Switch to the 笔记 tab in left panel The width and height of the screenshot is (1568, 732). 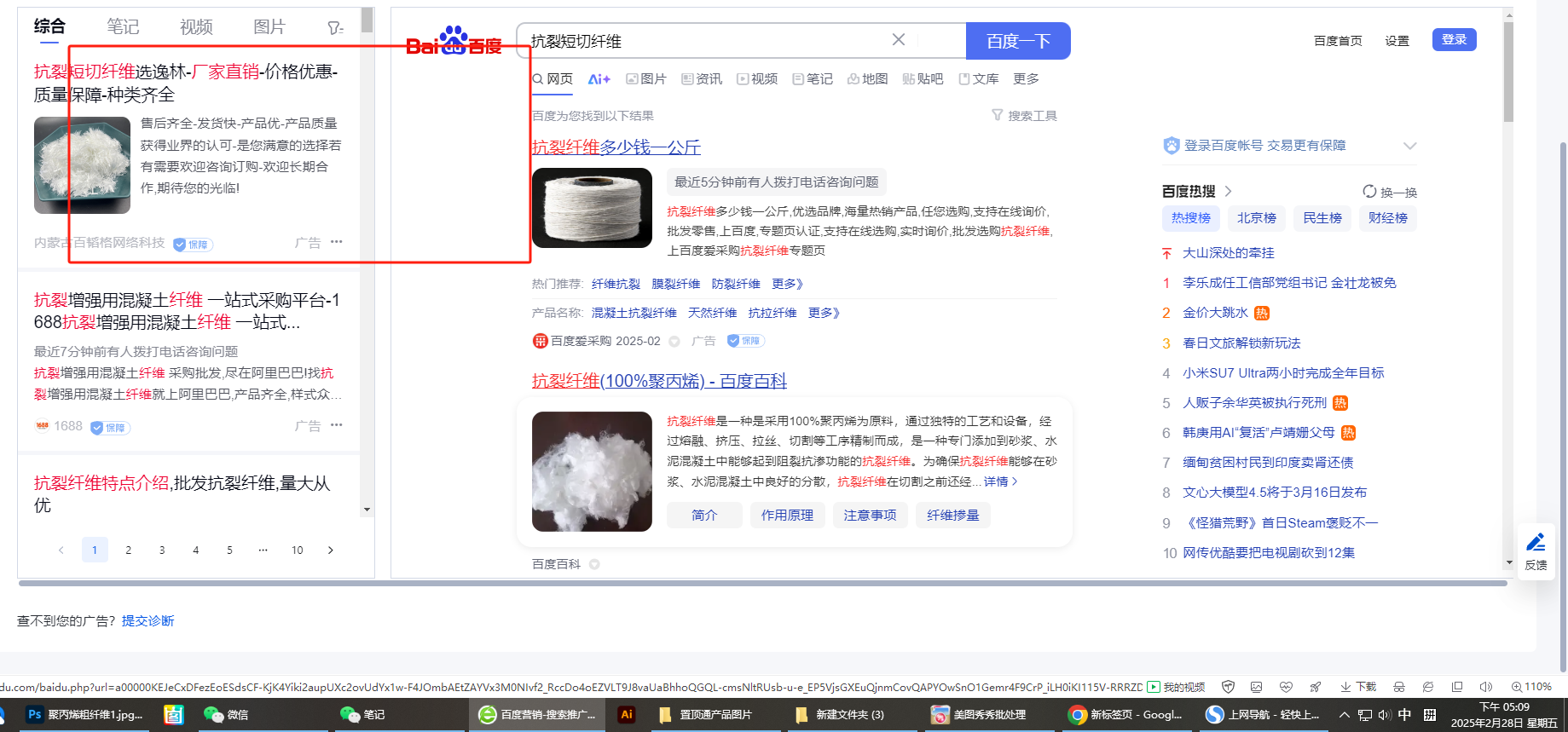(x=123, y=27)
